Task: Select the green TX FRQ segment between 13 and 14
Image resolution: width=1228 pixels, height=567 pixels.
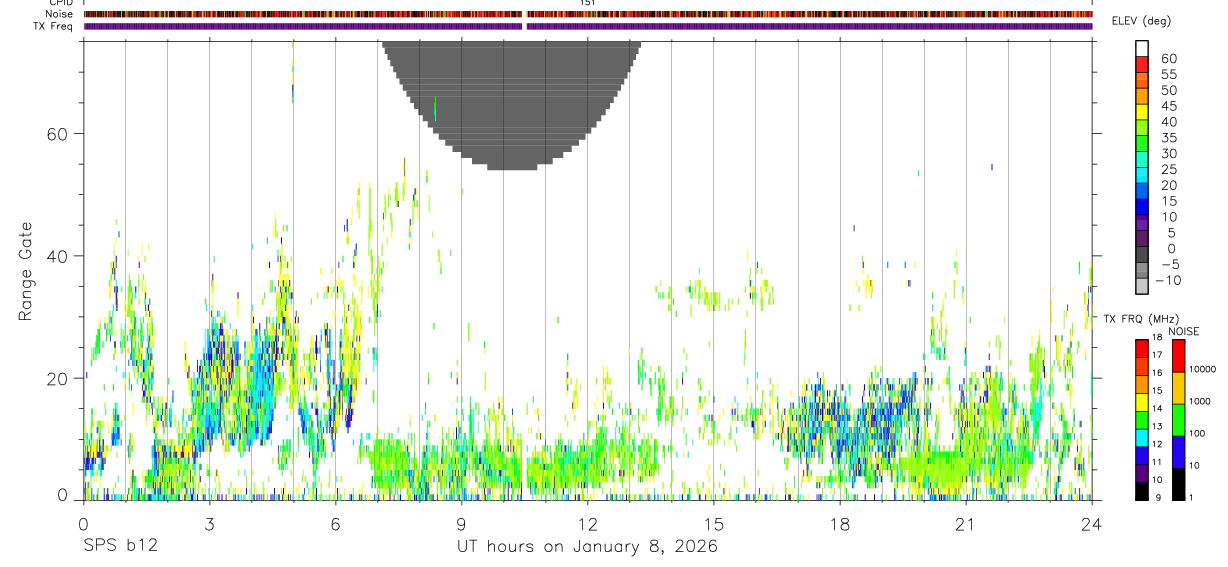Action: click(x=1142, y=419)
